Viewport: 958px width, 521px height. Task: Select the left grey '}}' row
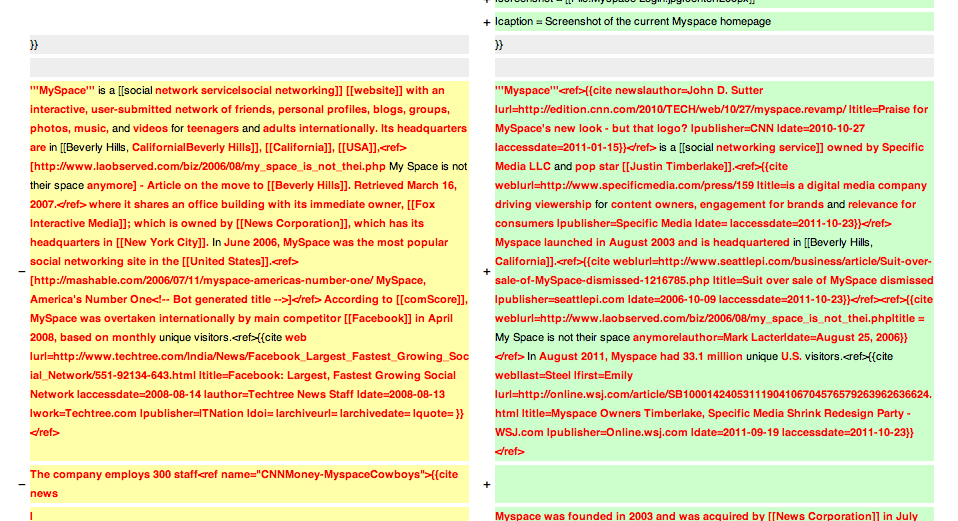point(249,45)
